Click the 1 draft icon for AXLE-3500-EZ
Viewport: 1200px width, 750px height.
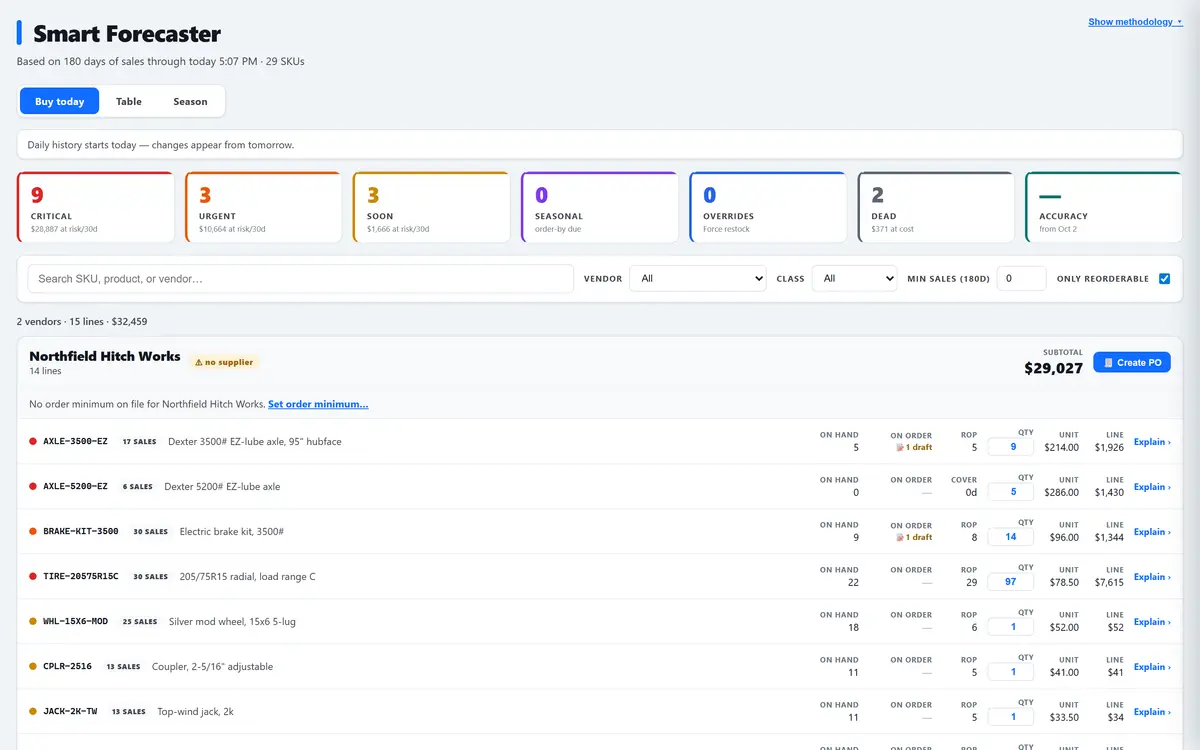(912, 448)
